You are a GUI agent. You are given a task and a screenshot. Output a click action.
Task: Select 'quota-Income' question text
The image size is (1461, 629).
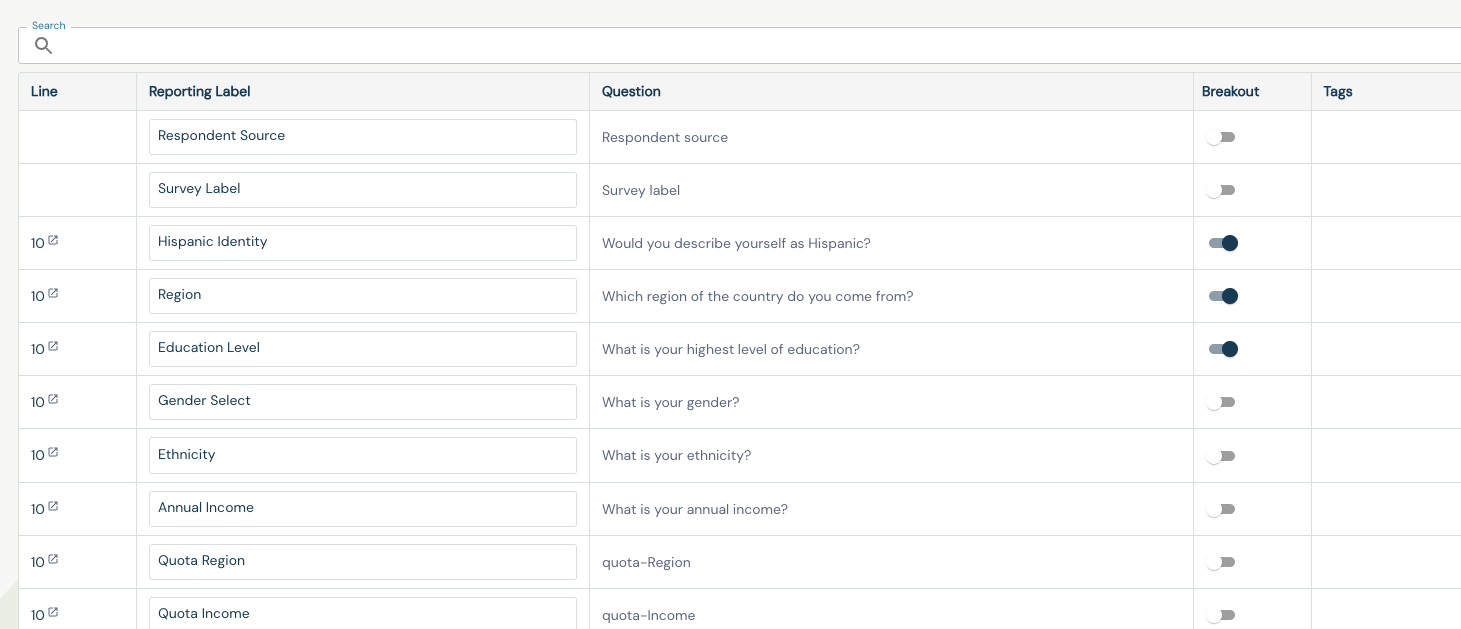tap(648, 615)
